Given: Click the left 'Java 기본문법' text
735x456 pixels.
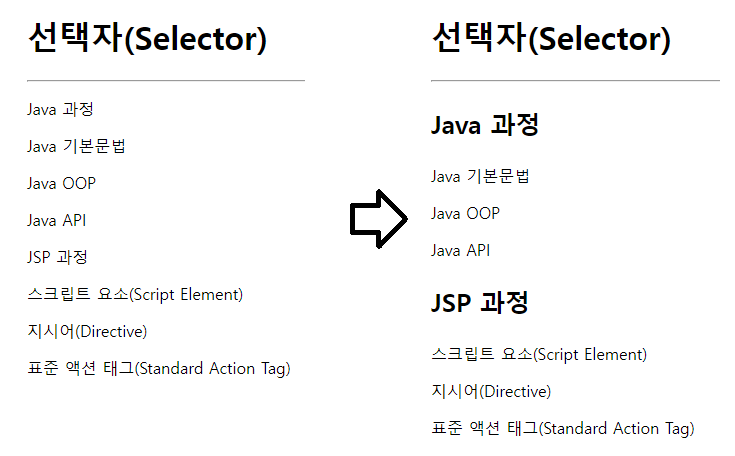Looking at the screenshot, I should pos(76,146).
